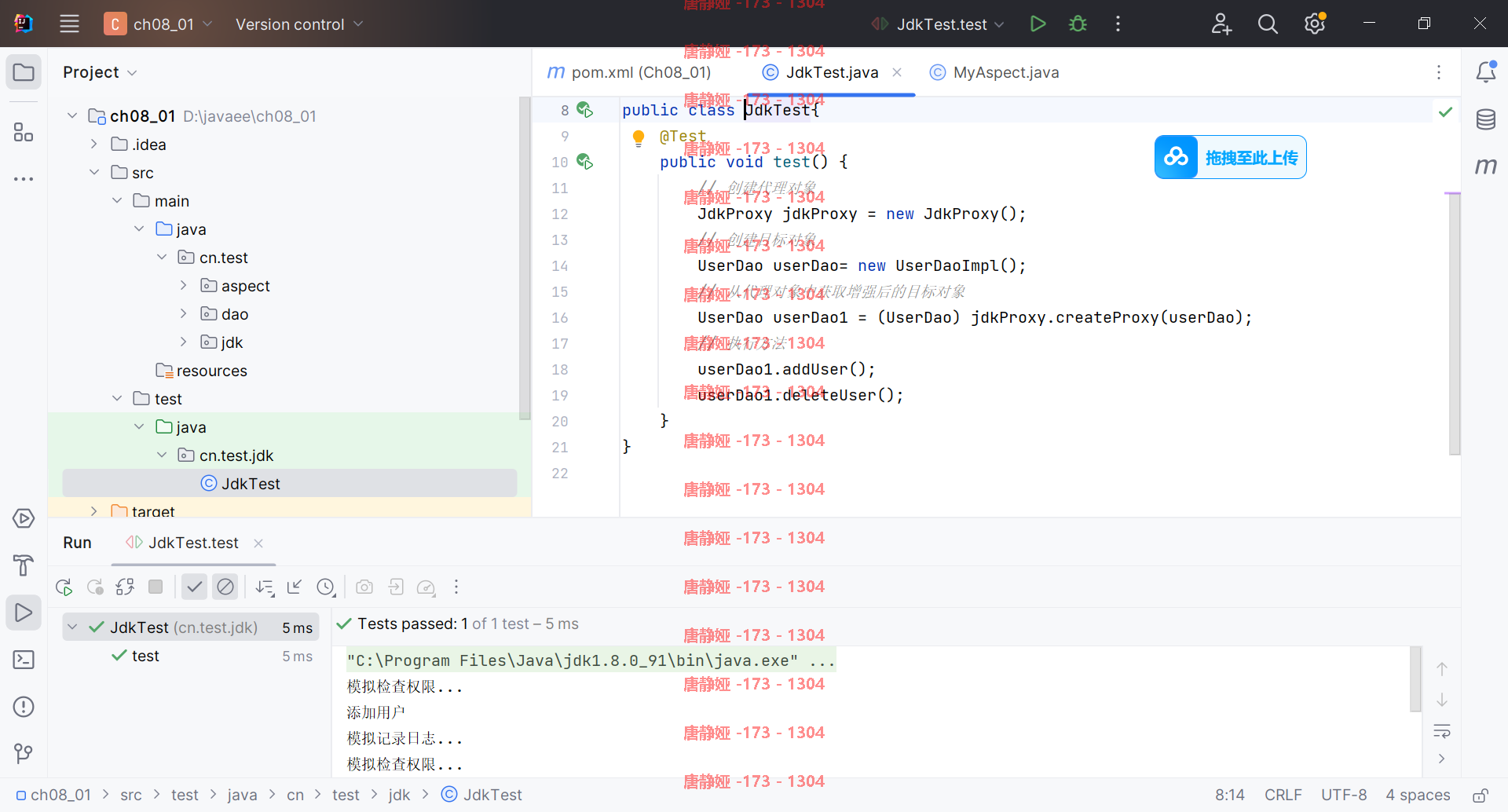Open Version control dropdown

click(299, 24)
